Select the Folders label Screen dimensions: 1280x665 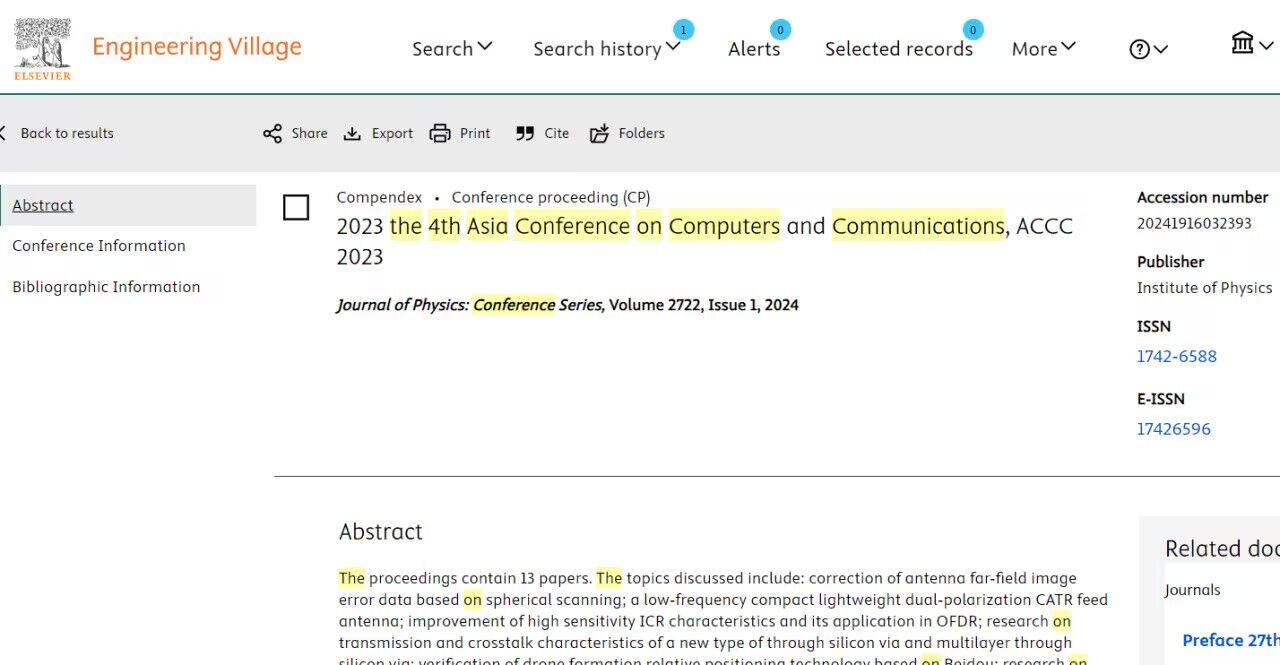641,133
